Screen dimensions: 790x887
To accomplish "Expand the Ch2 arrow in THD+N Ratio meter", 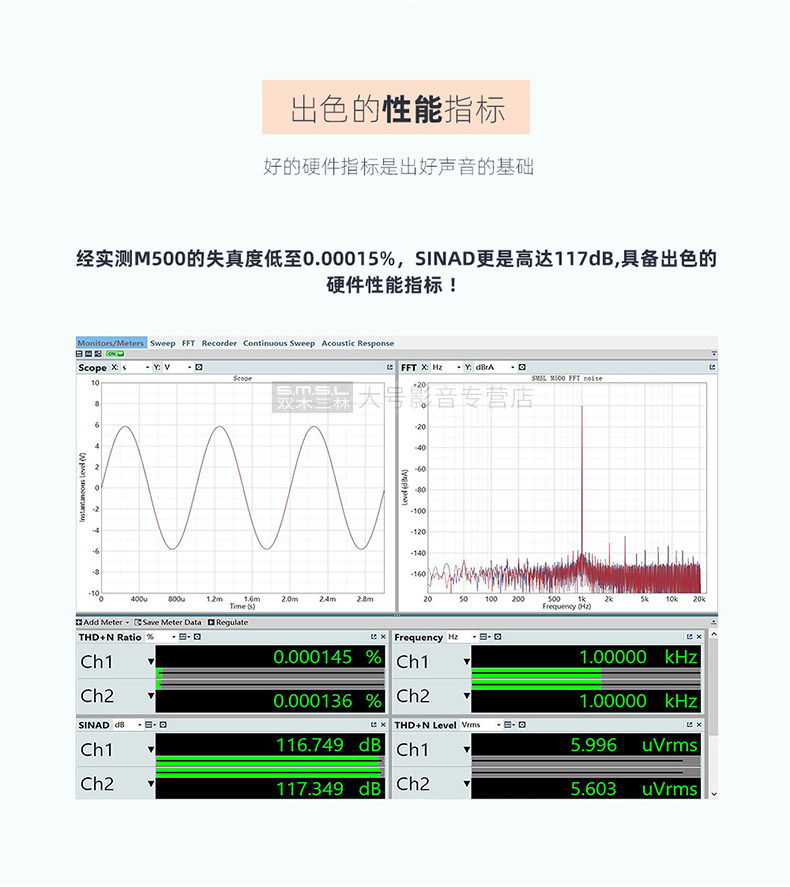I will [x=151, y=695].
